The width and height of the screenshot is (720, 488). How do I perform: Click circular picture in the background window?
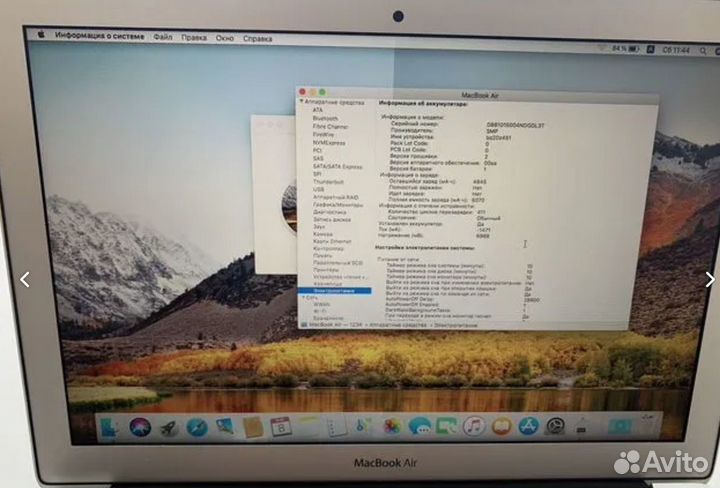tap(289, 208)
